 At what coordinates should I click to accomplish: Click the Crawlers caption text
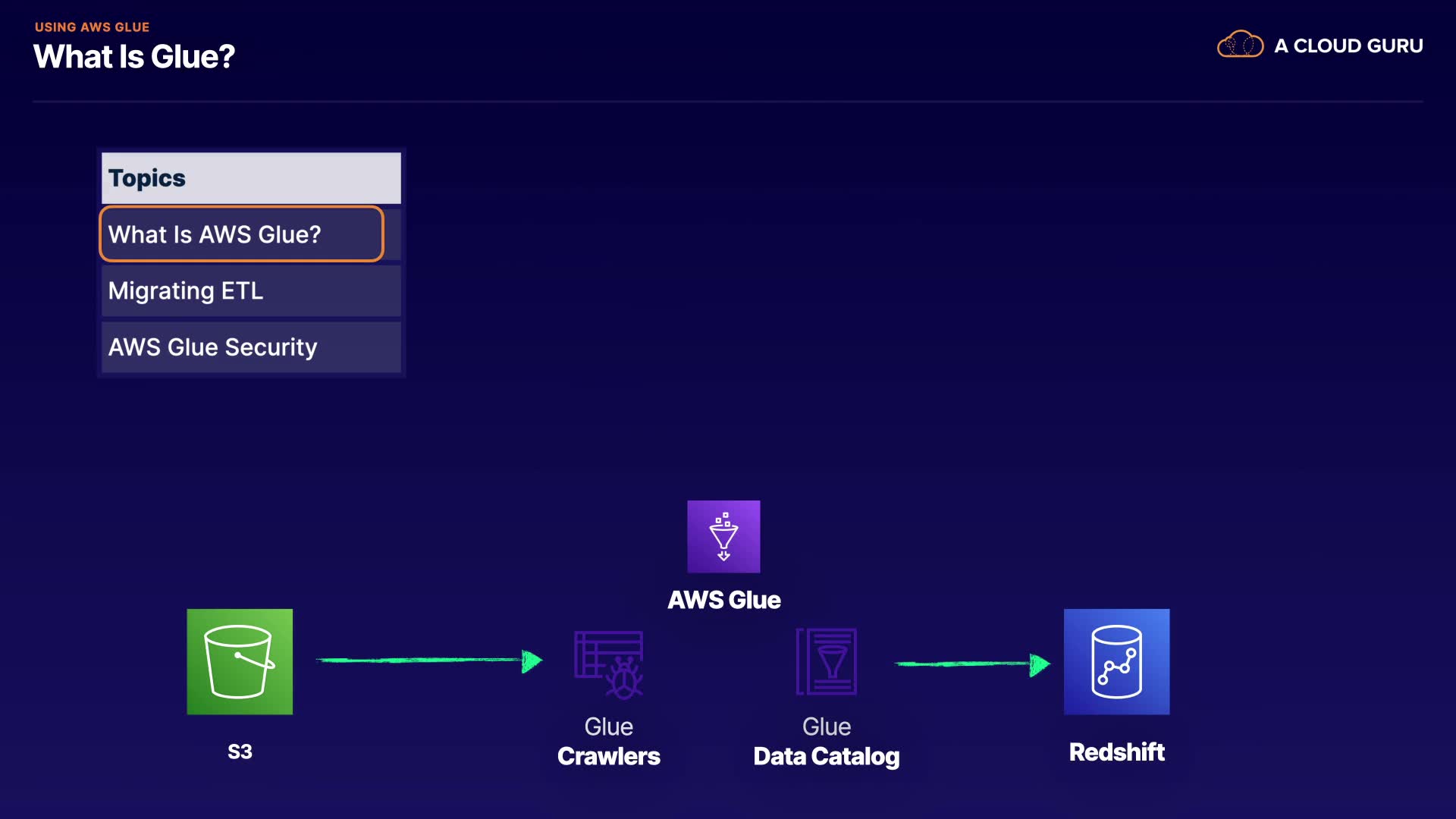pos(608,756)
